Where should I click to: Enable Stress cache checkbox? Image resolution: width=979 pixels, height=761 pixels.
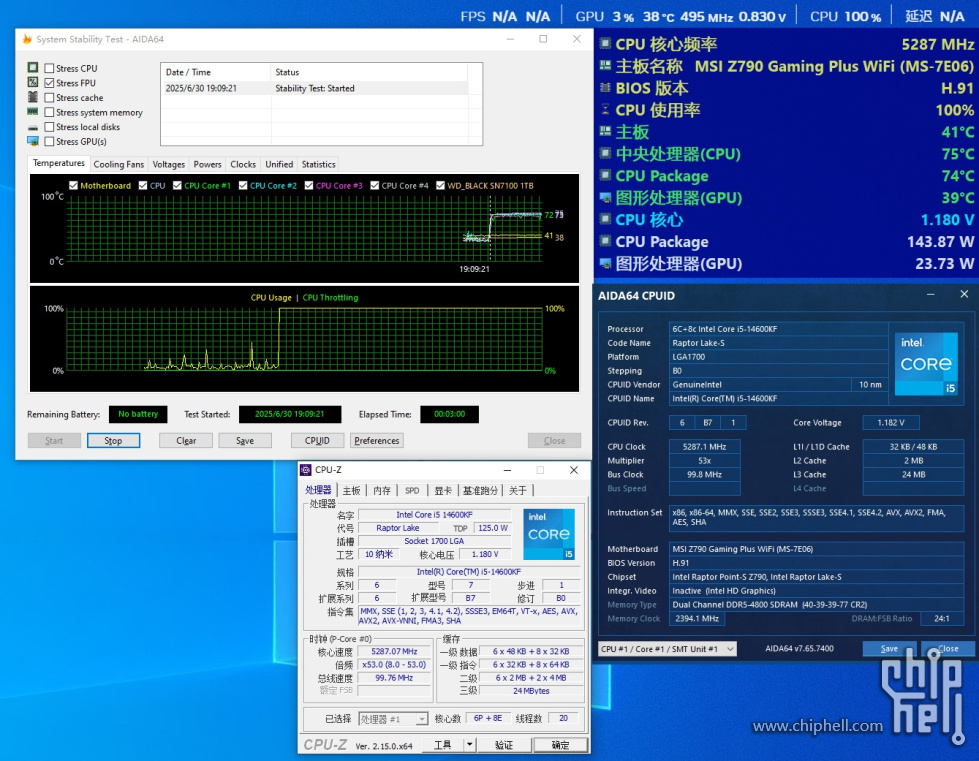pyautogui.click(x=49, y=97)
